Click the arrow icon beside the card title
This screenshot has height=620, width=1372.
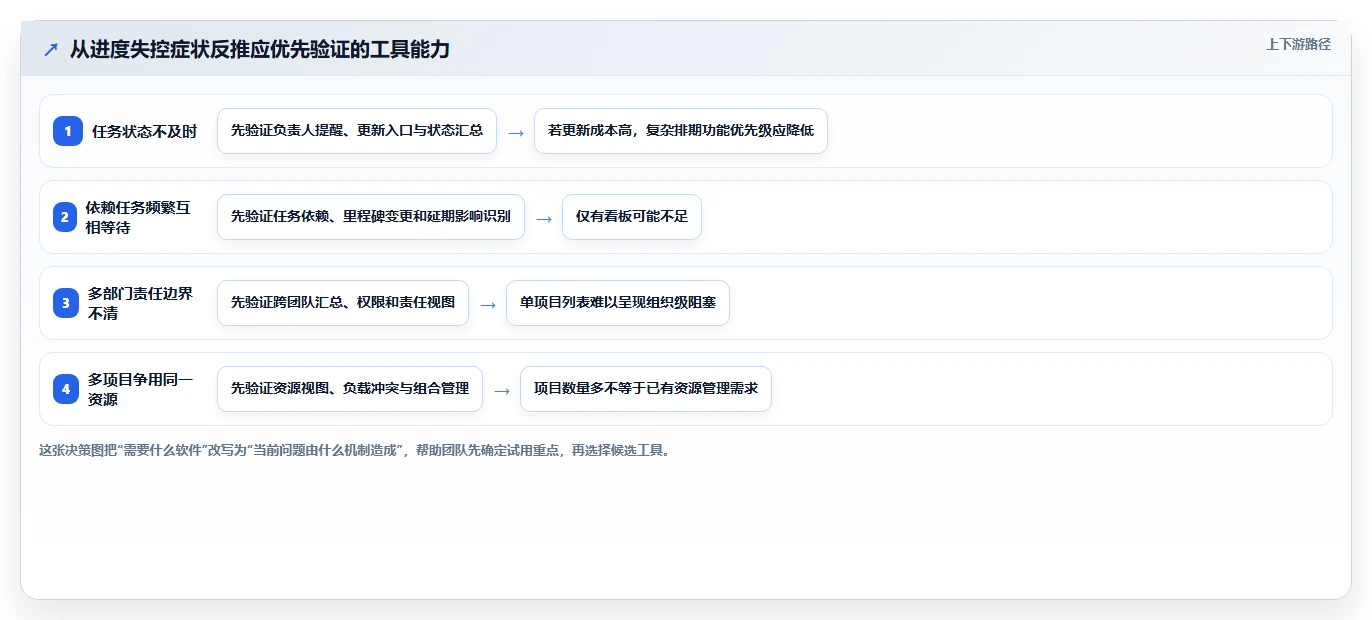(x=51, y=49)
